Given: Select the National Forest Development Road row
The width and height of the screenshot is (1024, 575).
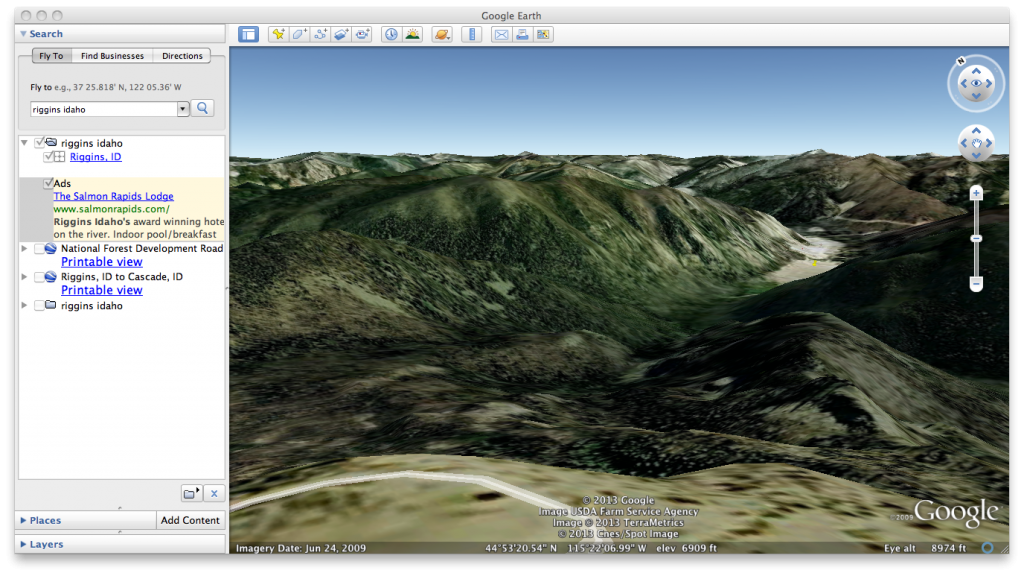Looking at the screenshot, I should pyautogui.click(x=142, y=248).
